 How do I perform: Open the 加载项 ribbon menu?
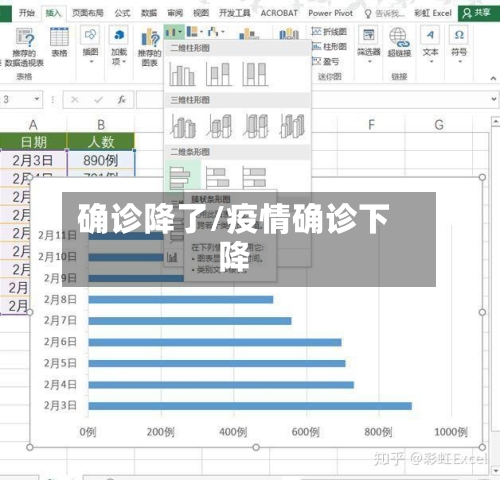119,46
